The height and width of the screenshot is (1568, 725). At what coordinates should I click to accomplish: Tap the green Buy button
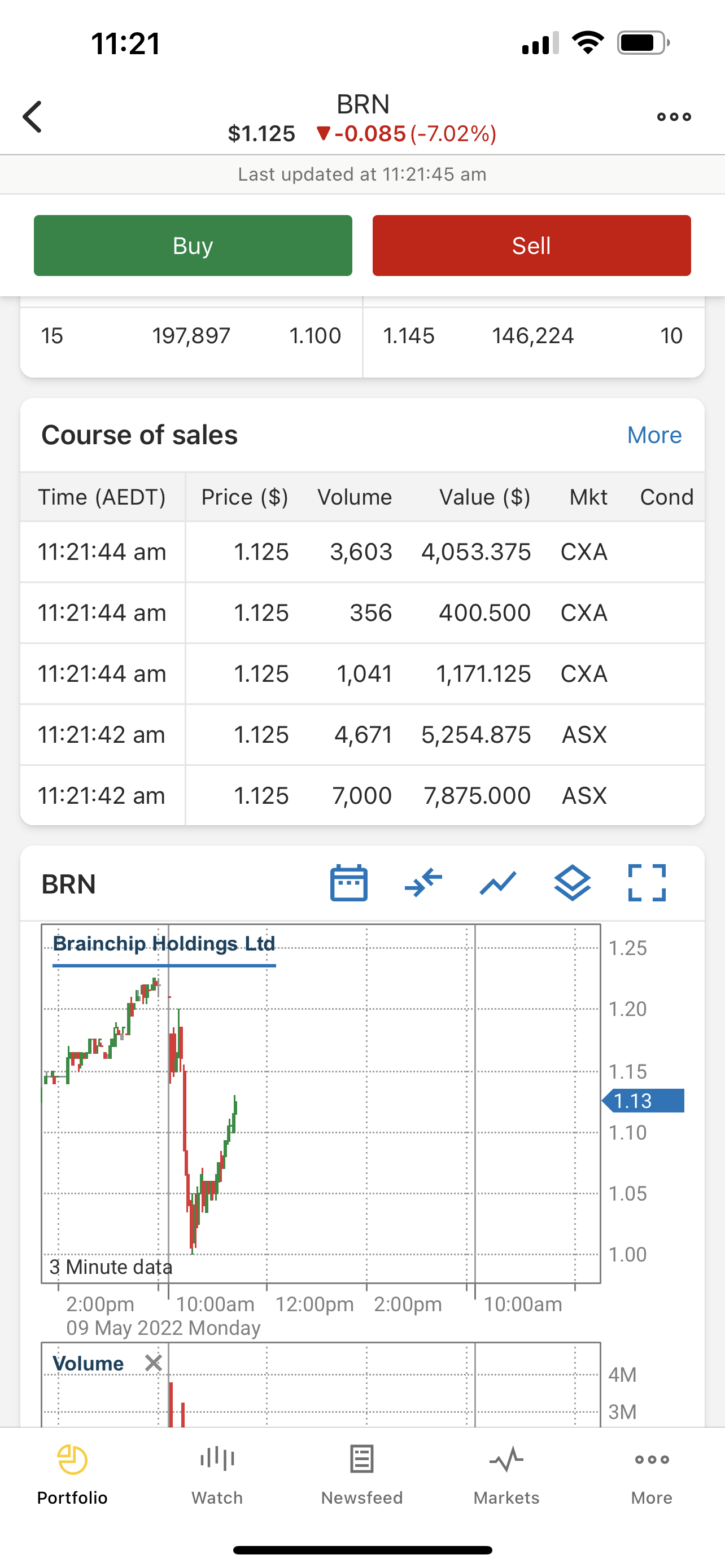193,246
